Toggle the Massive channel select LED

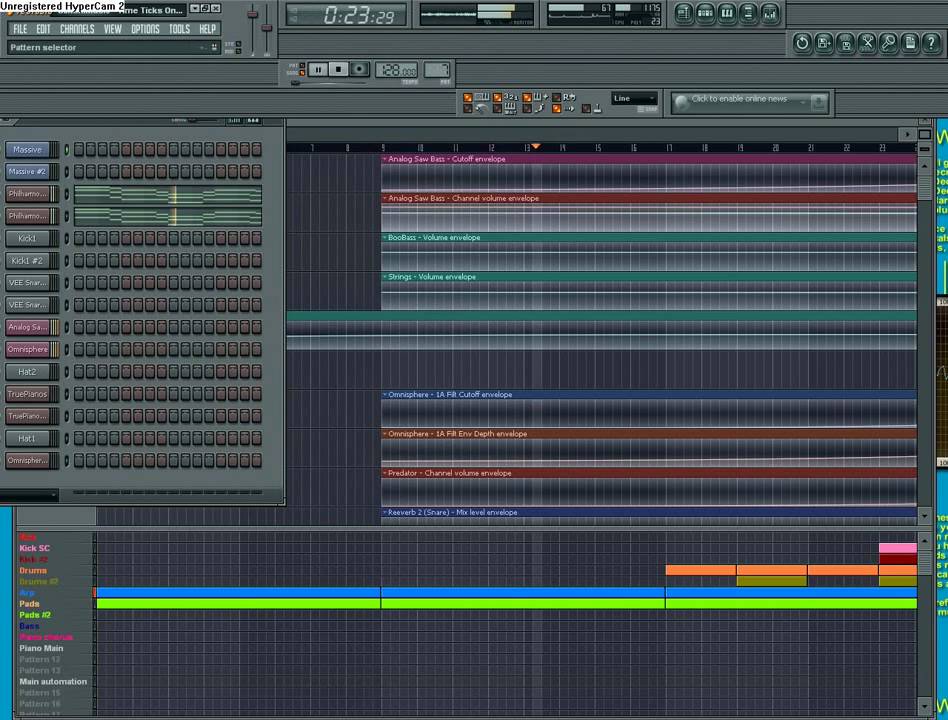coord(67,149)
